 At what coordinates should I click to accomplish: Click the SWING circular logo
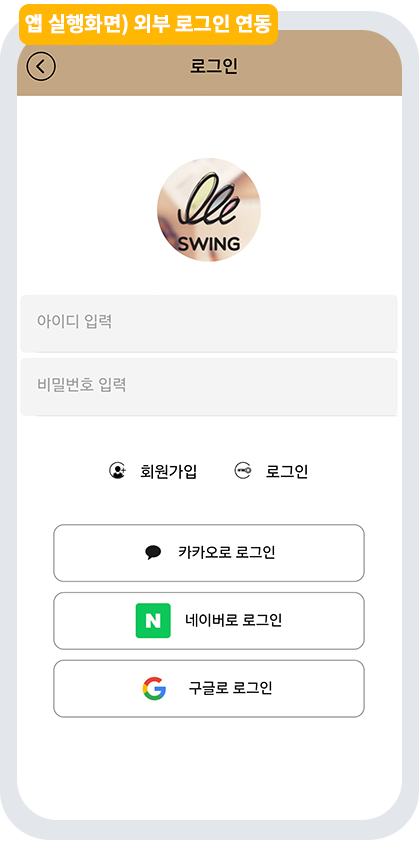pos(209,210)
